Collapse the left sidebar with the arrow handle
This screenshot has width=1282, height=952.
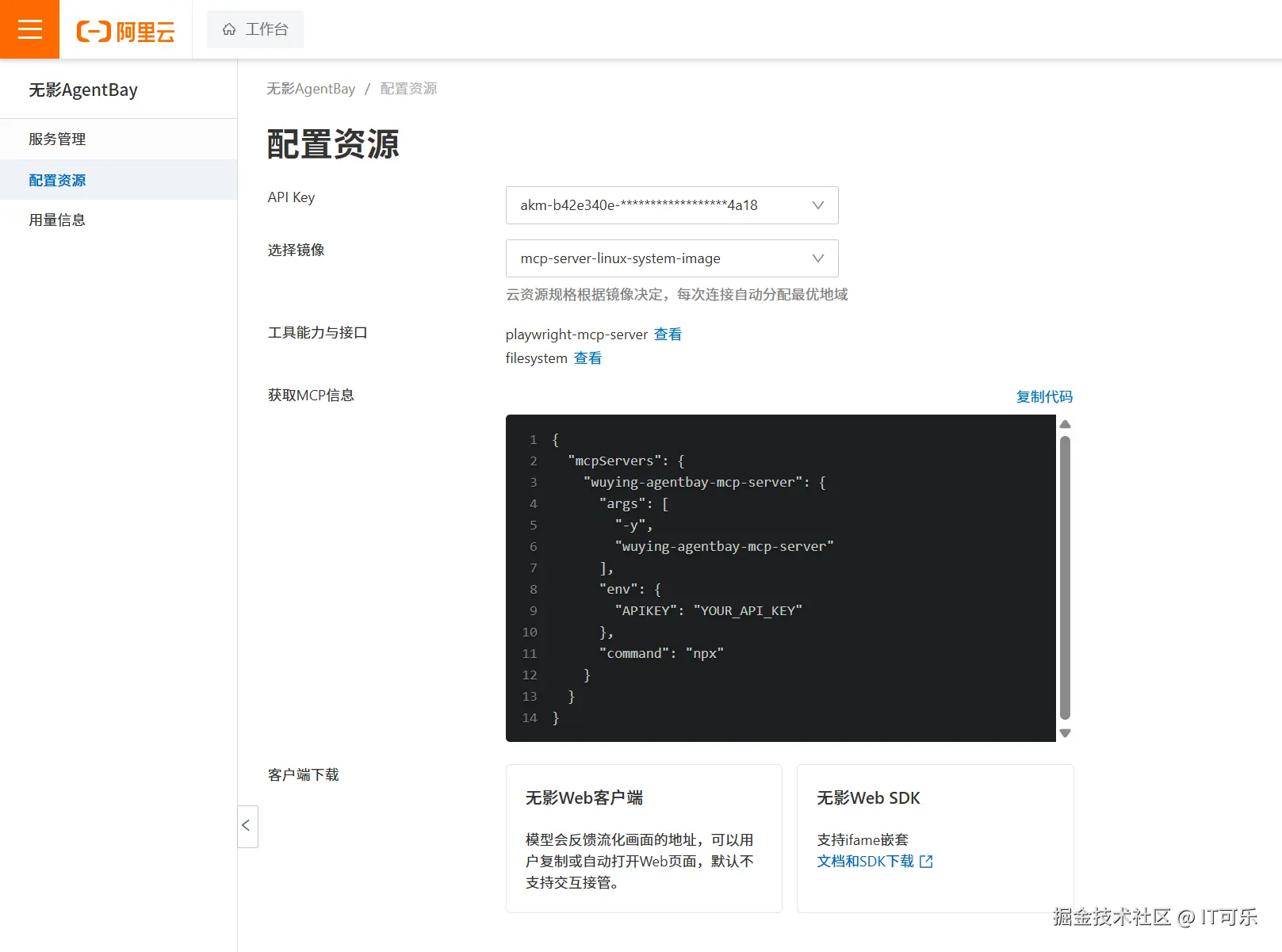pyautogui.click(x=247, y=826)
